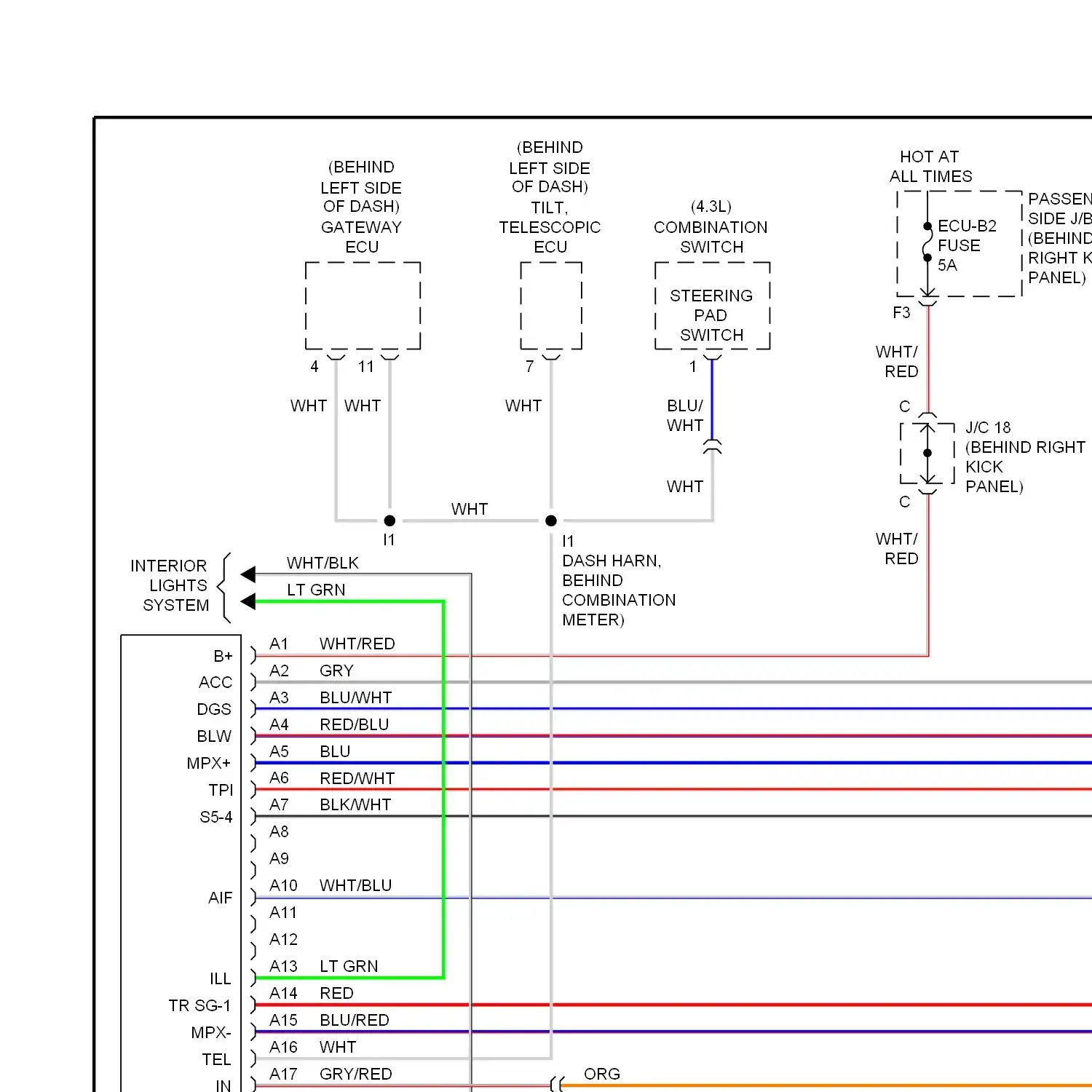The image size is (1092, 1092).
Task: Click the Gateway ECU pin 4 label
Action: pos(314,366)
